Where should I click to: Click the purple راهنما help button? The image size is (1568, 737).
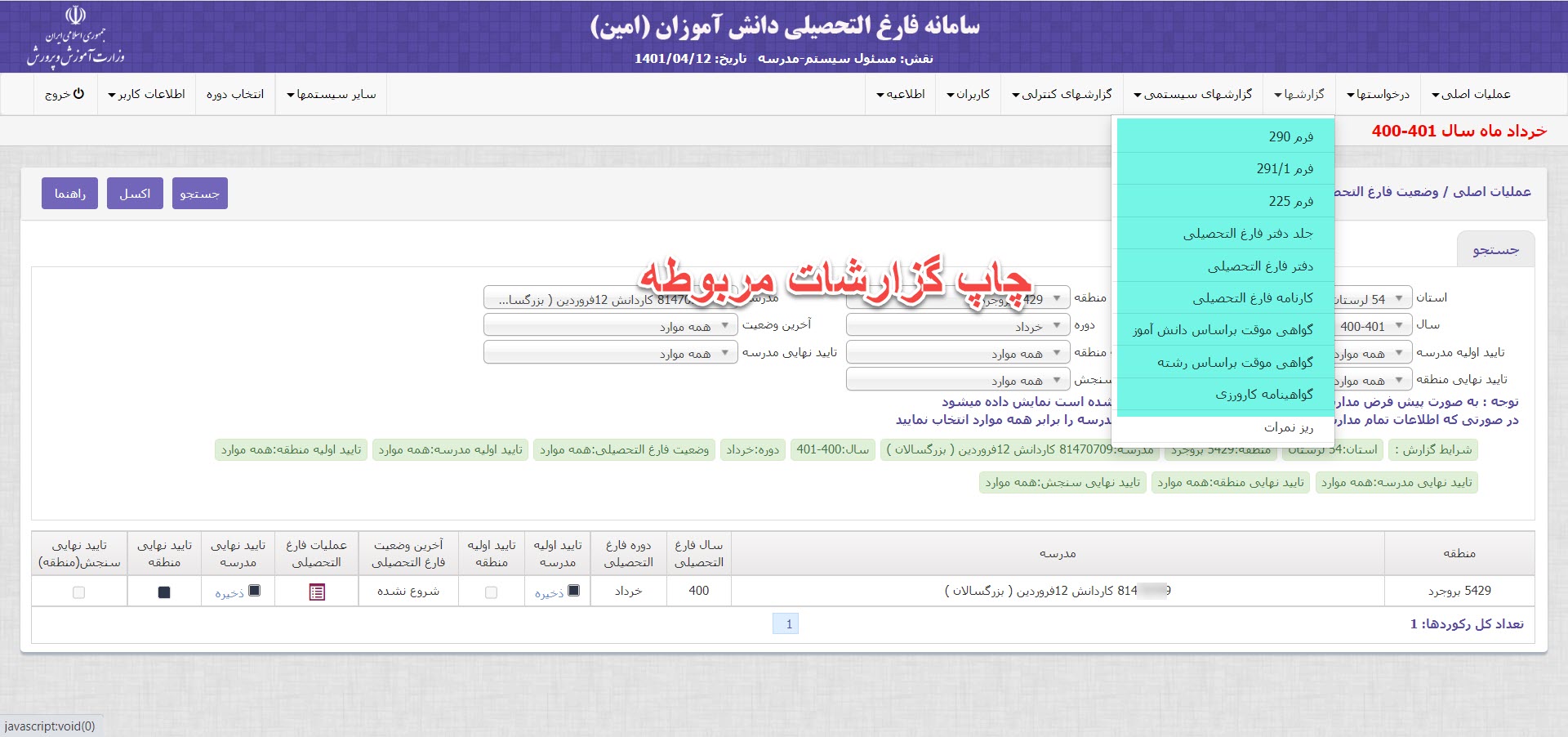69,194
